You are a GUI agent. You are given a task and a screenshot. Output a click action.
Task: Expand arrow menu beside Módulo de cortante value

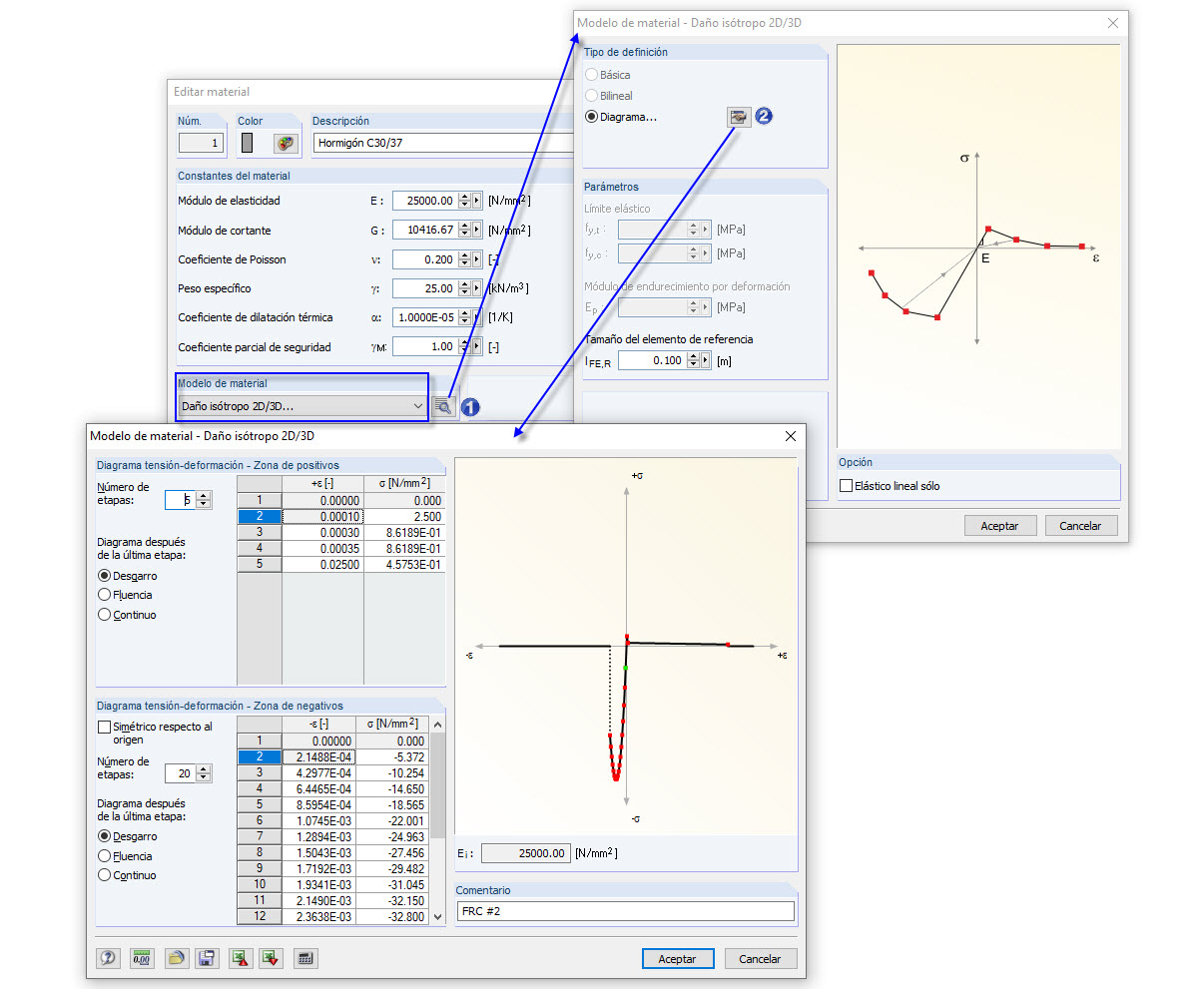click(x=477, y=230)
